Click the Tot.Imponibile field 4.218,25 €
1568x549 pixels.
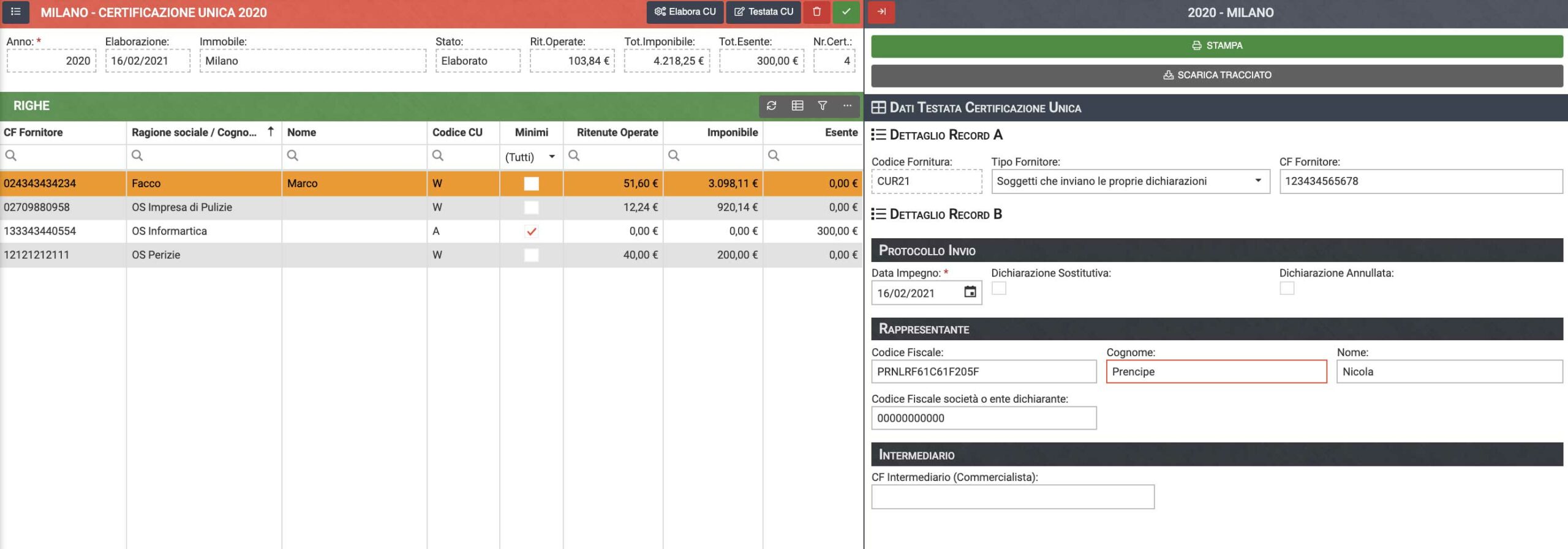[667, 61]
